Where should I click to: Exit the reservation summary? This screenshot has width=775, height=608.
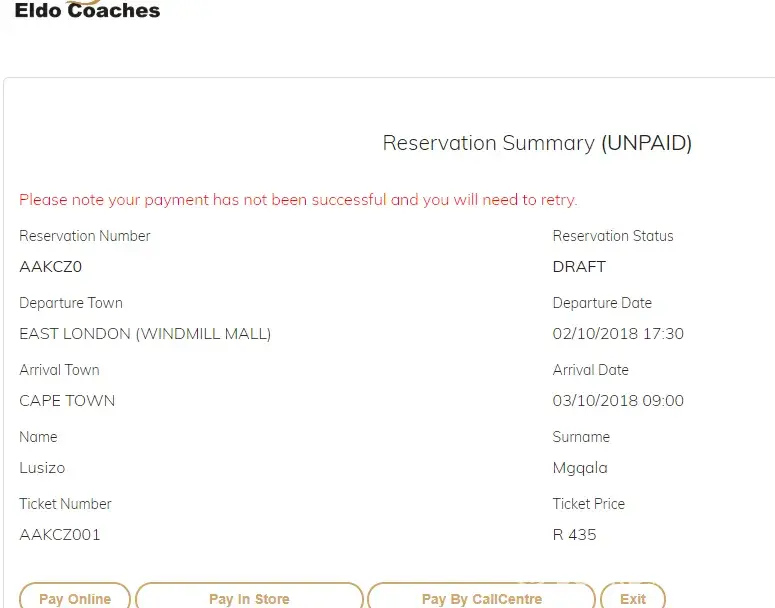click(x=632, y=598)
